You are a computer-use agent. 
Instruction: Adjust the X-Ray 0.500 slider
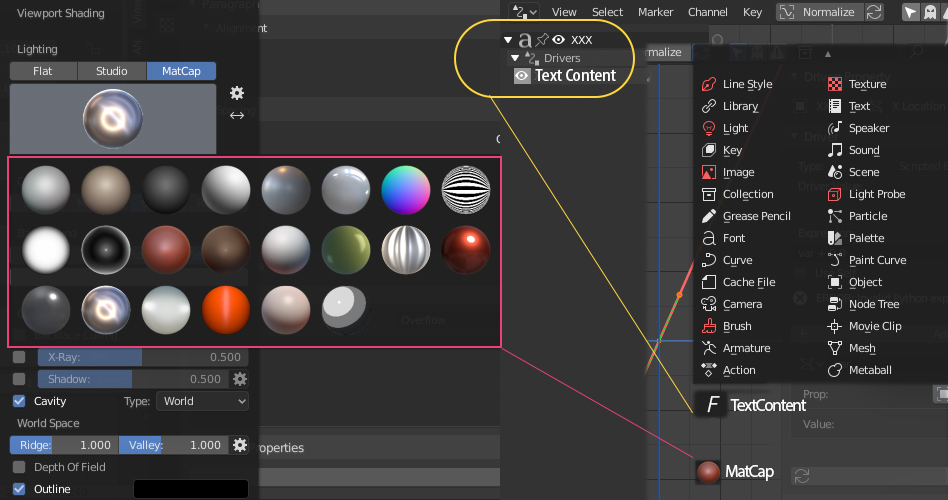143,357
